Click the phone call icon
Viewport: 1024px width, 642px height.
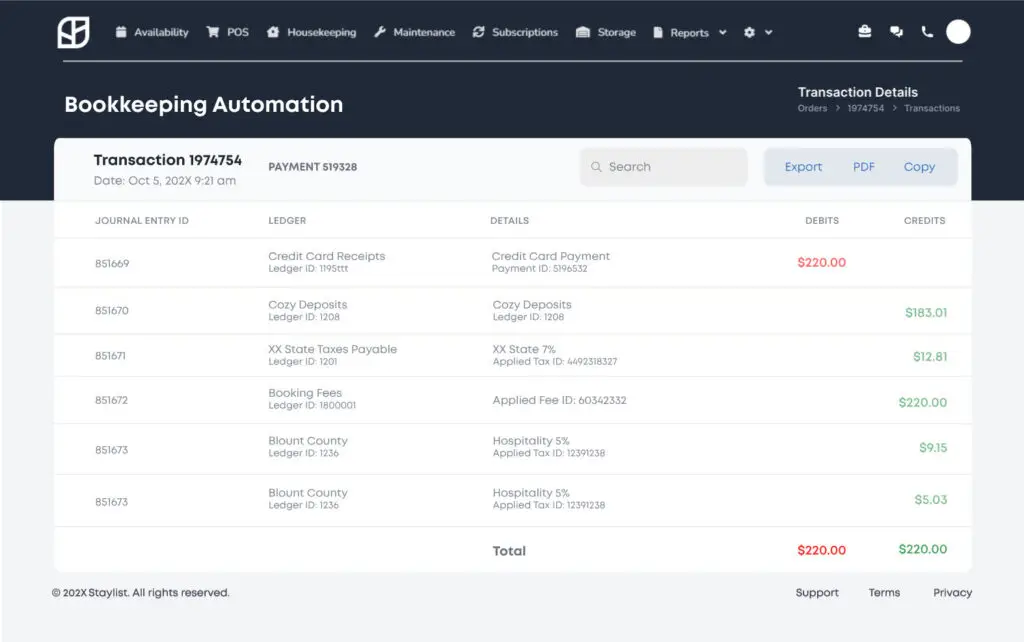tap(927, 32)
